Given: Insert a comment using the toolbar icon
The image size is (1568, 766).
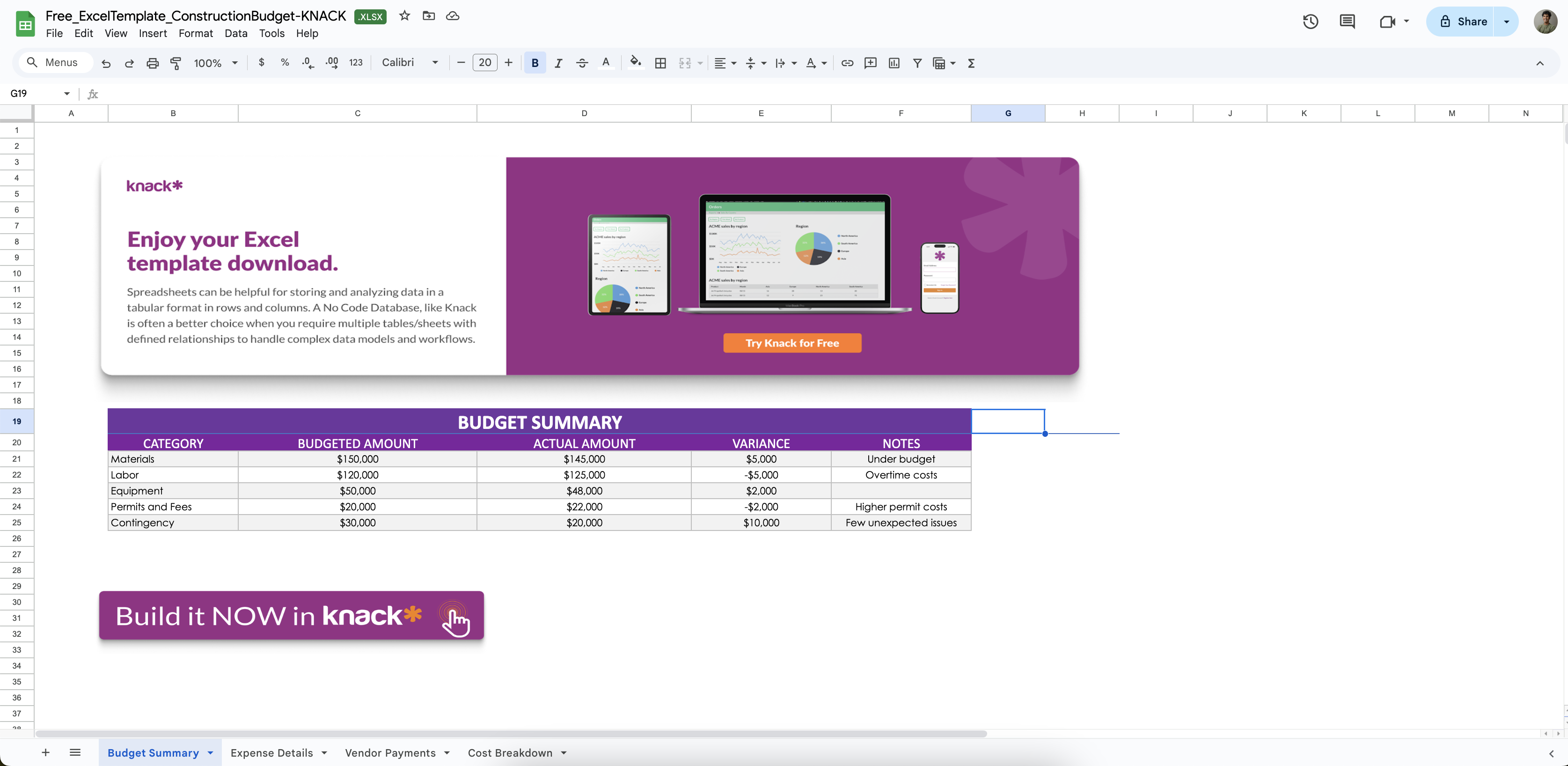Looking at the screenshot, I should point(871,63).
